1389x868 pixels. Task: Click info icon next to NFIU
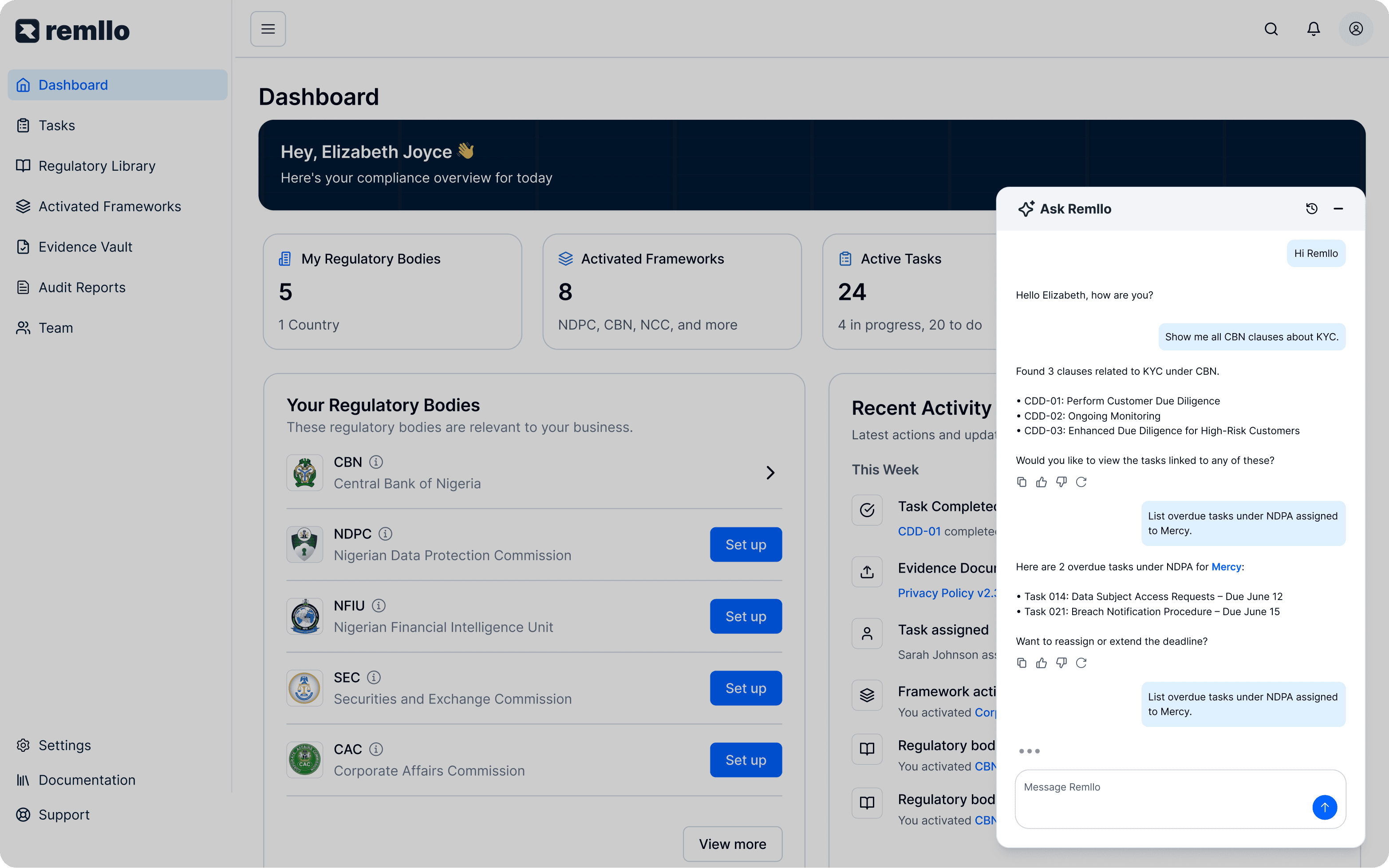(x=379, y=605)
